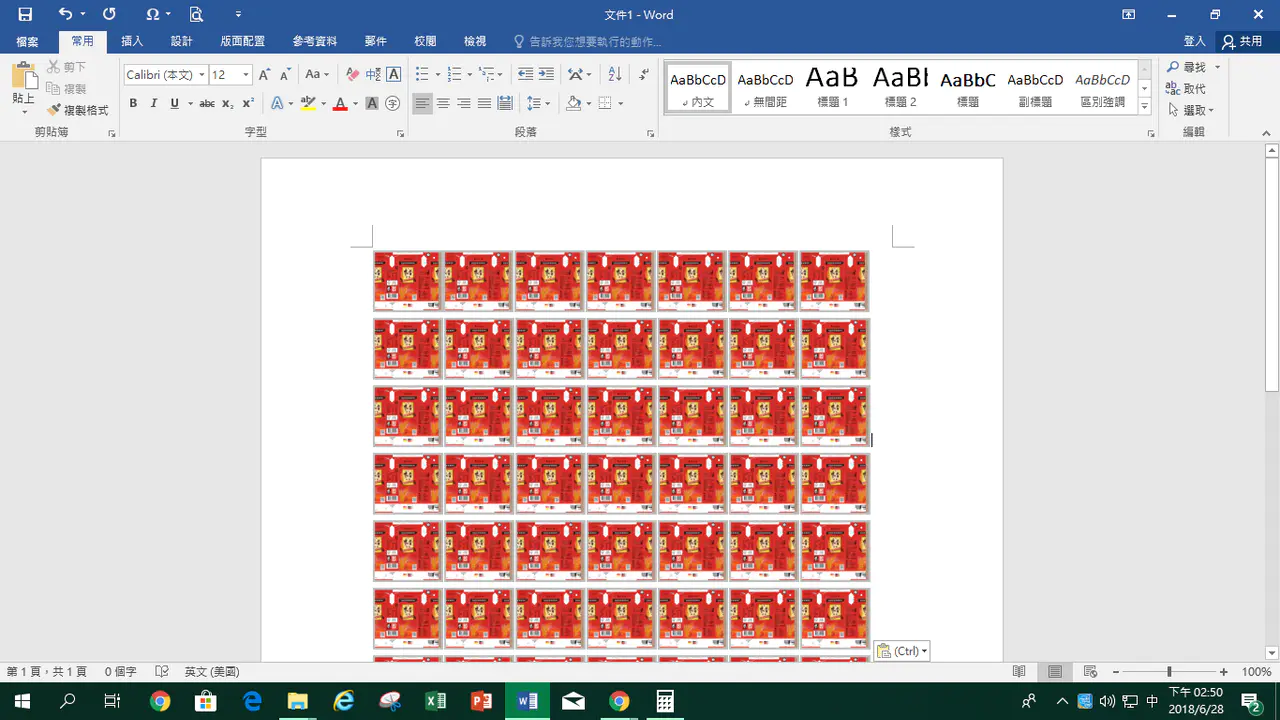Apply strikethrough formatting
This screenshot has width=1280, height=720.
pos(207,104)
